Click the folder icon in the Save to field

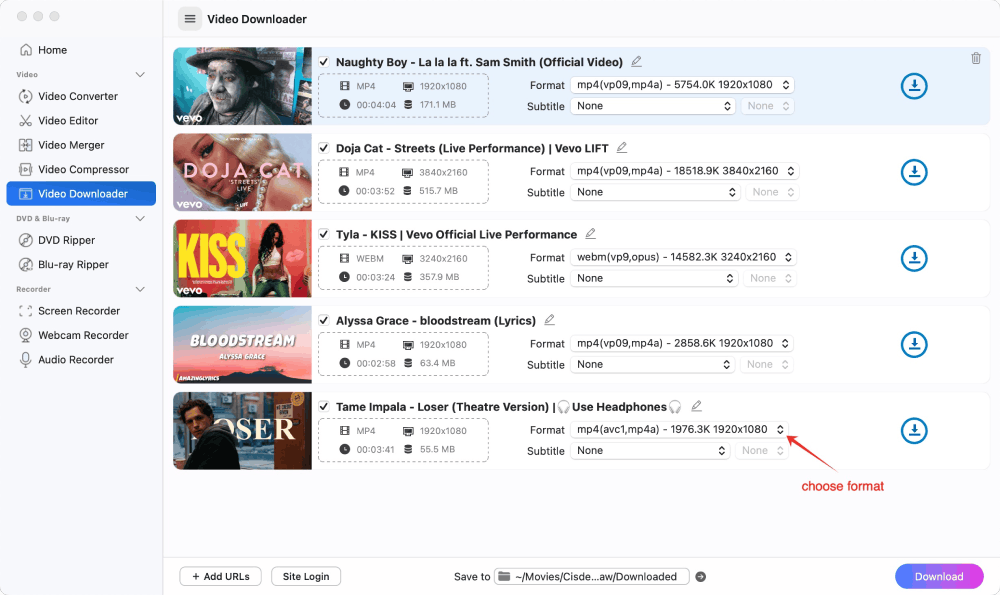[504, 577]
